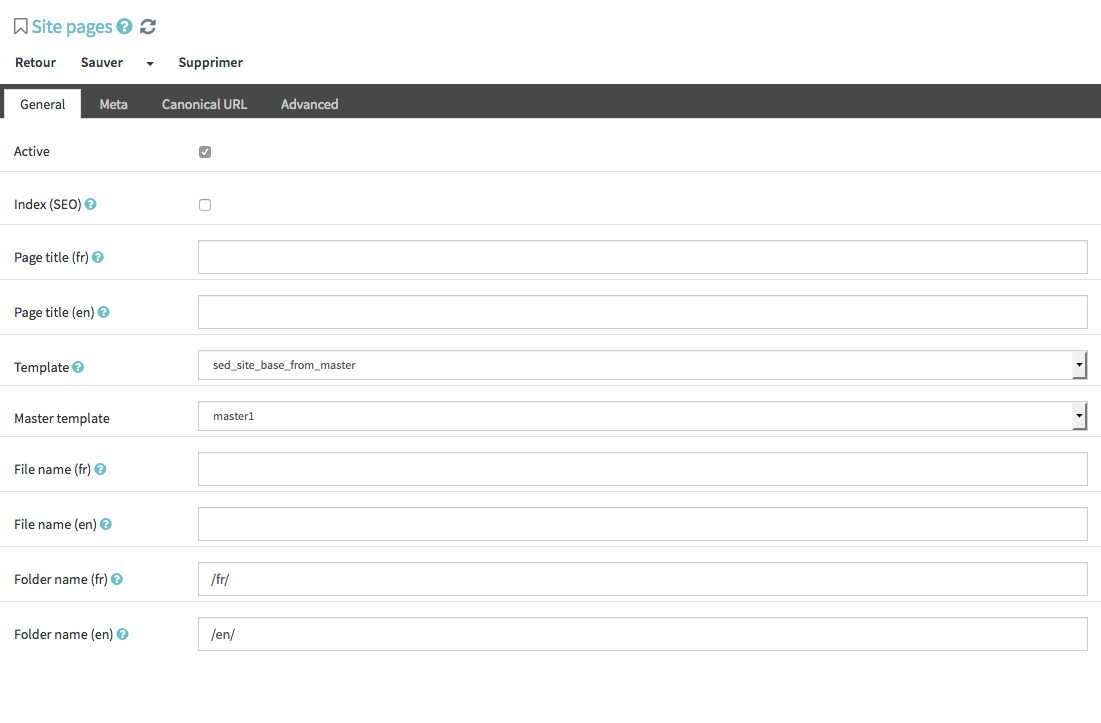The height and width of the screenshot is (723, 1101).
Task: Click the Folder name (en) field with /en/
Action: click(x=642, y=634)
